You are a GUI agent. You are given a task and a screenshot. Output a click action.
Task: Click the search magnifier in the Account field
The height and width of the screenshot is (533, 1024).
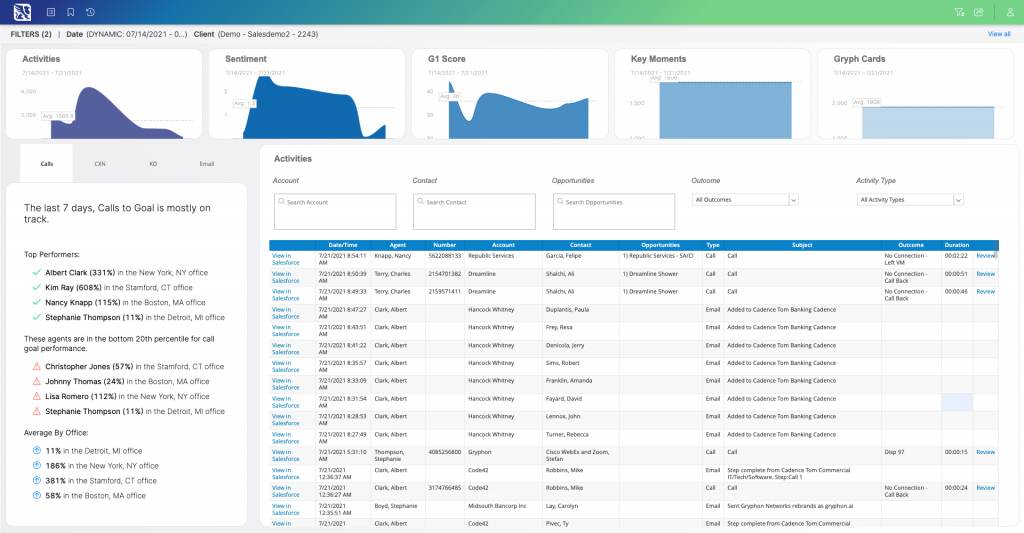[281, 202]
